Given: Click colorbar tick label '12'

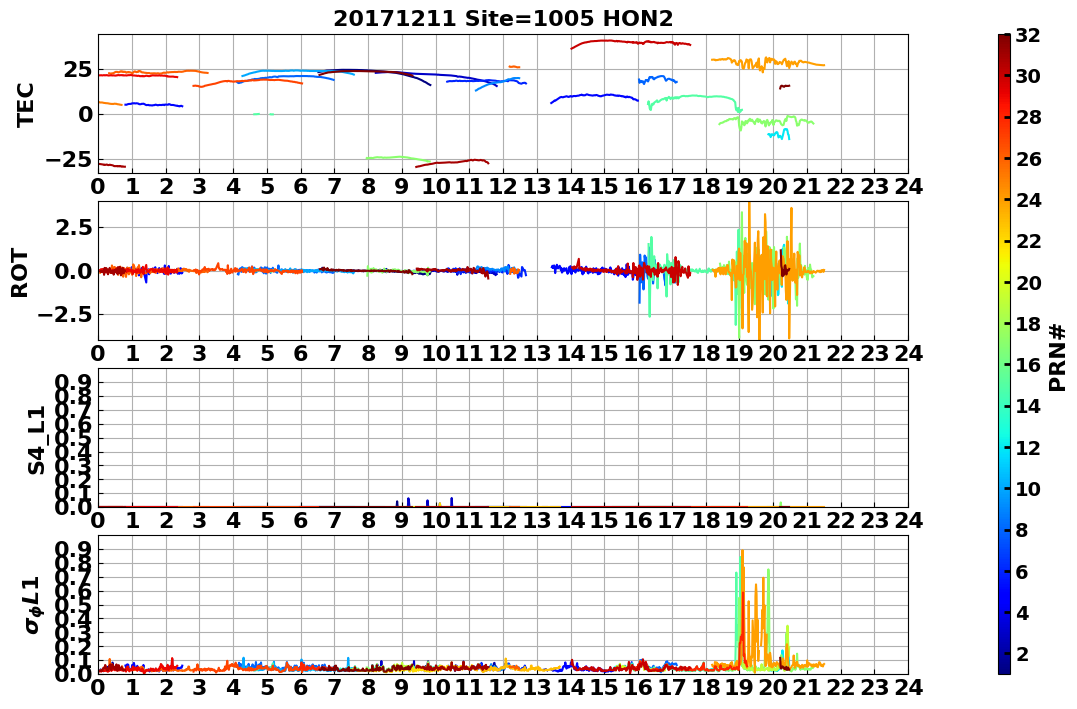Looking at the screenshot, I should [1029, 447].
